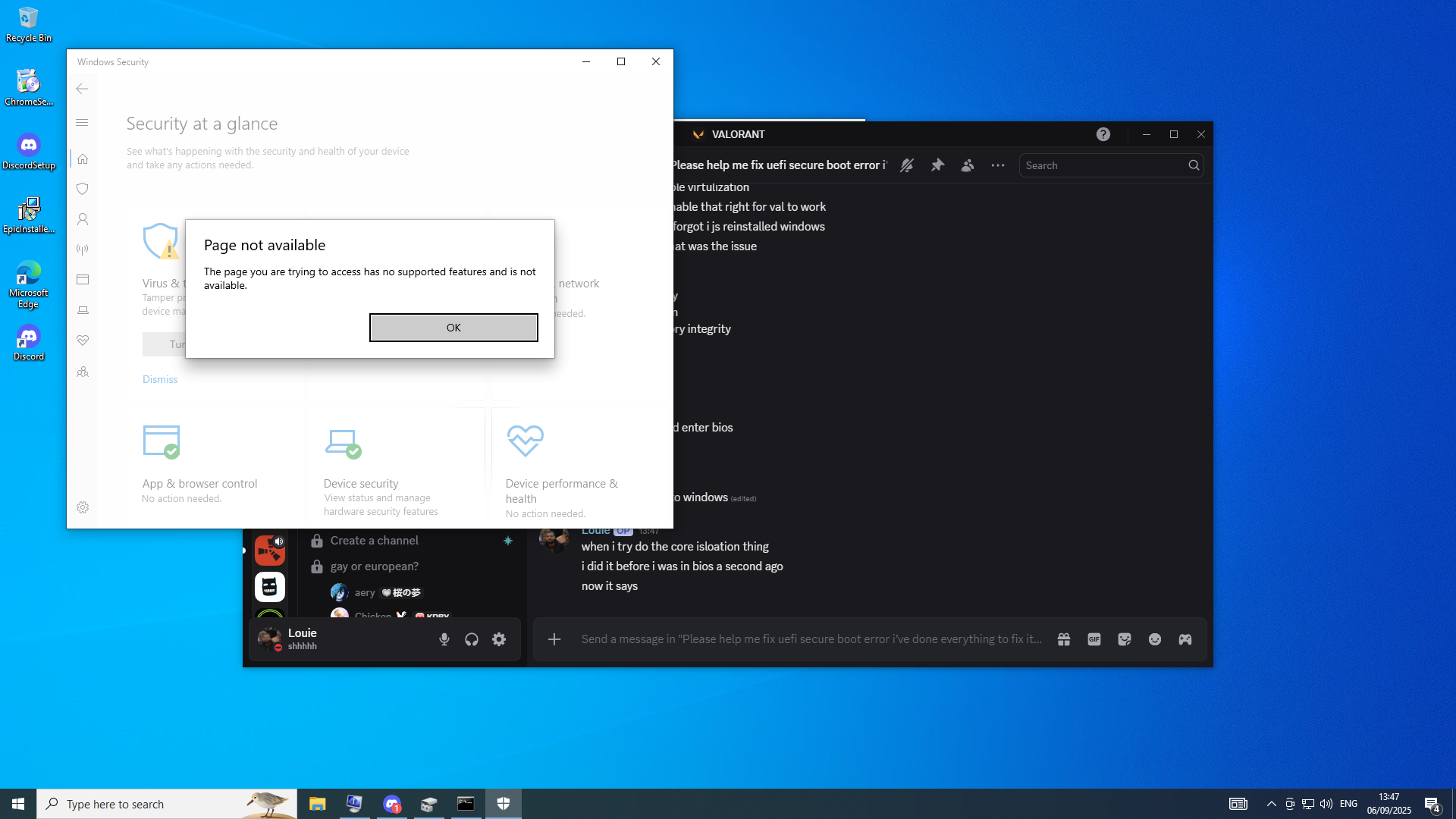Screen dimensions: 1456x819
Task: Click OK in Page not available dialog
Action: (x=453, y=328)
